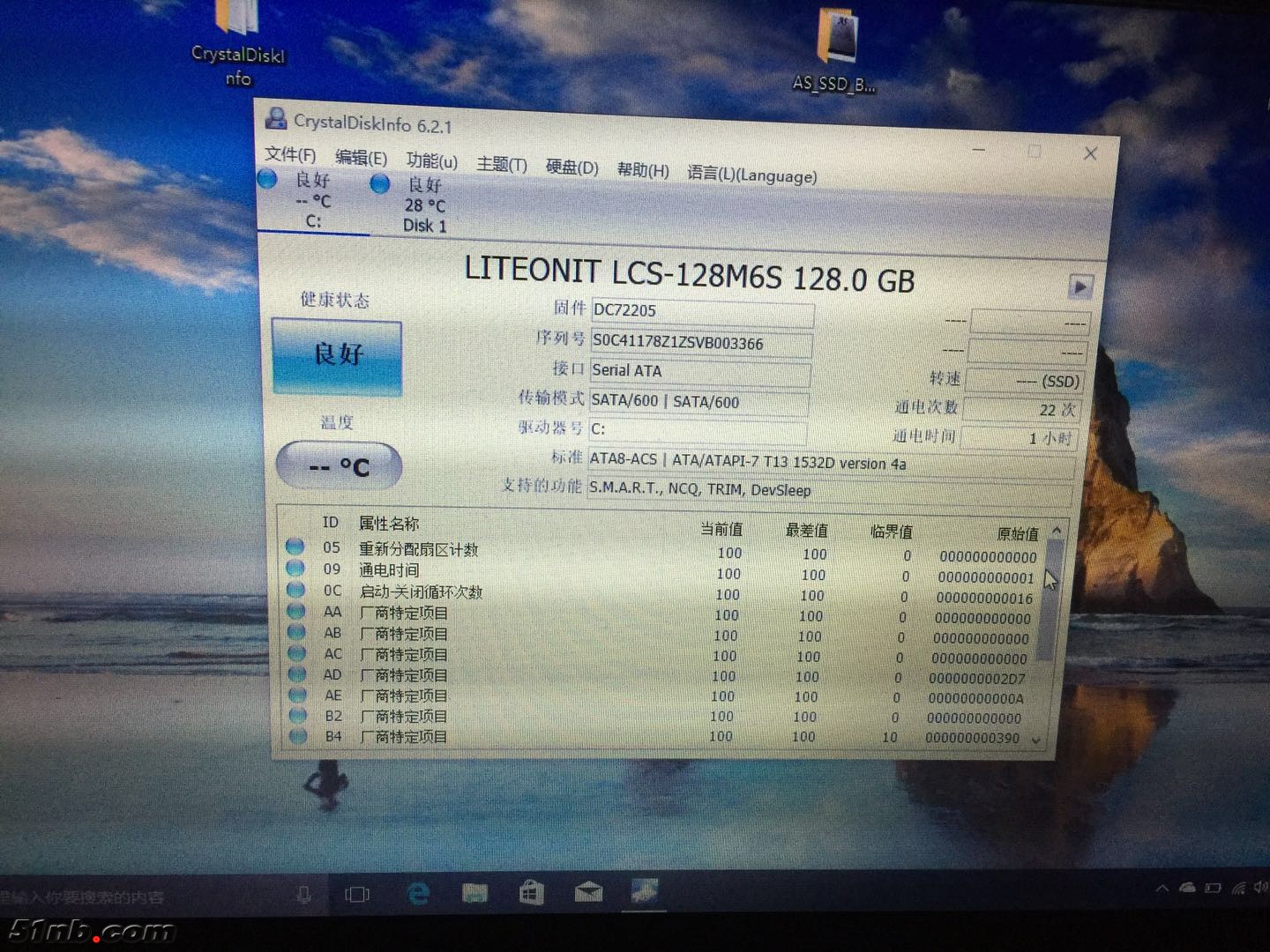The image size is (1270, 952).
Task: Open File Explorer from the taskbar
Action: coord(474,894)
